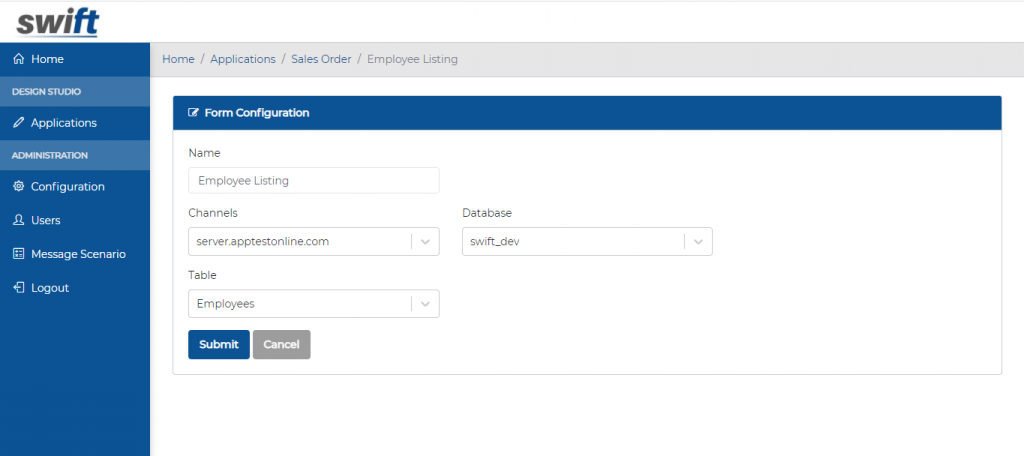Viewport: 1024px width, 456px height.
Task: Go to Applications breadcrumb link
Action: pos(243,59)
